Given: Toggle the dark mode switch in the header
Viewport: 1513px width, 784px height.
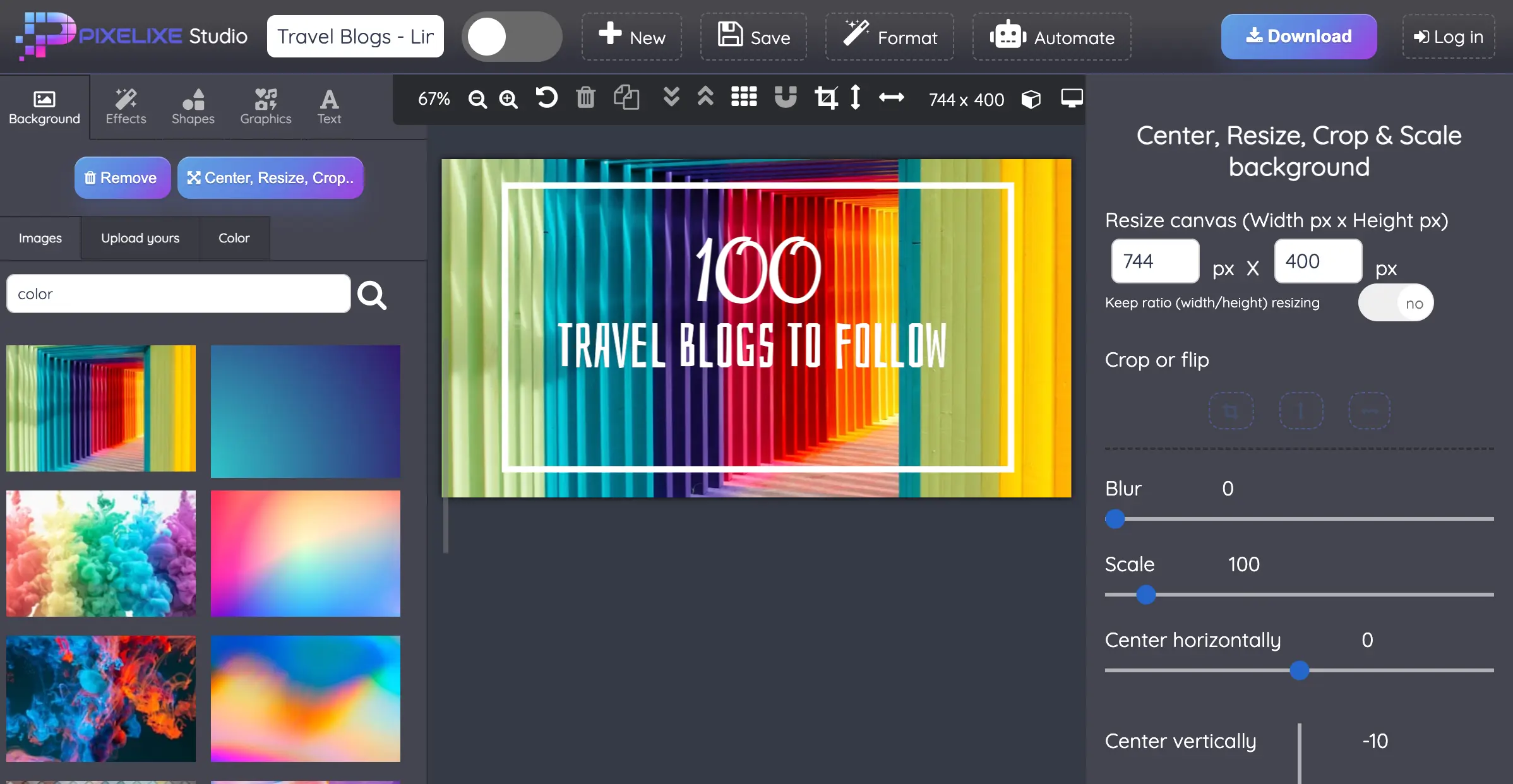Looking at the screenshot, I should point(511,36).
